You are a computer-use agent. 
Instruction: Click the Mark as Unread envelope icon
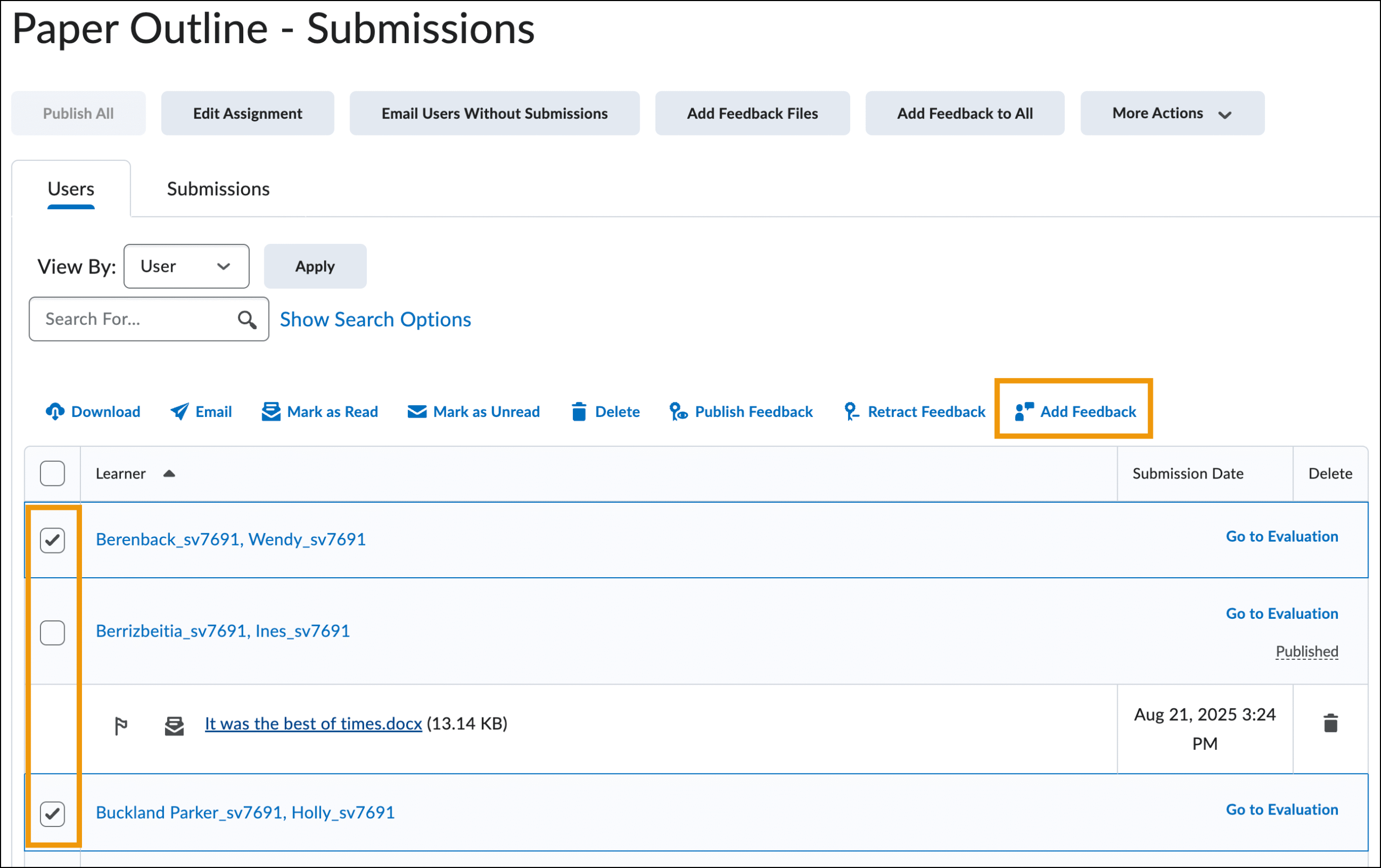417,411
